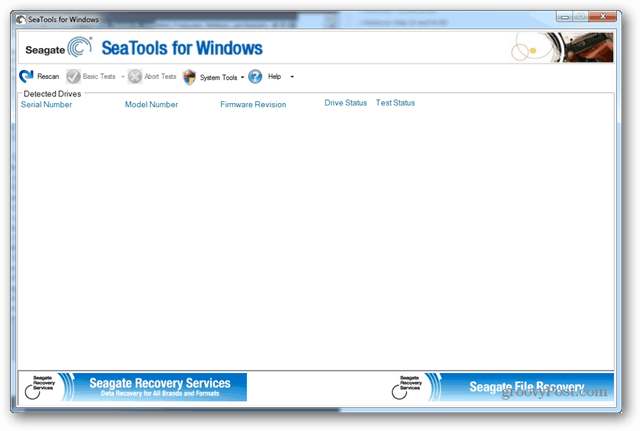Click the Firmware Revision column header

pos(253,104)
